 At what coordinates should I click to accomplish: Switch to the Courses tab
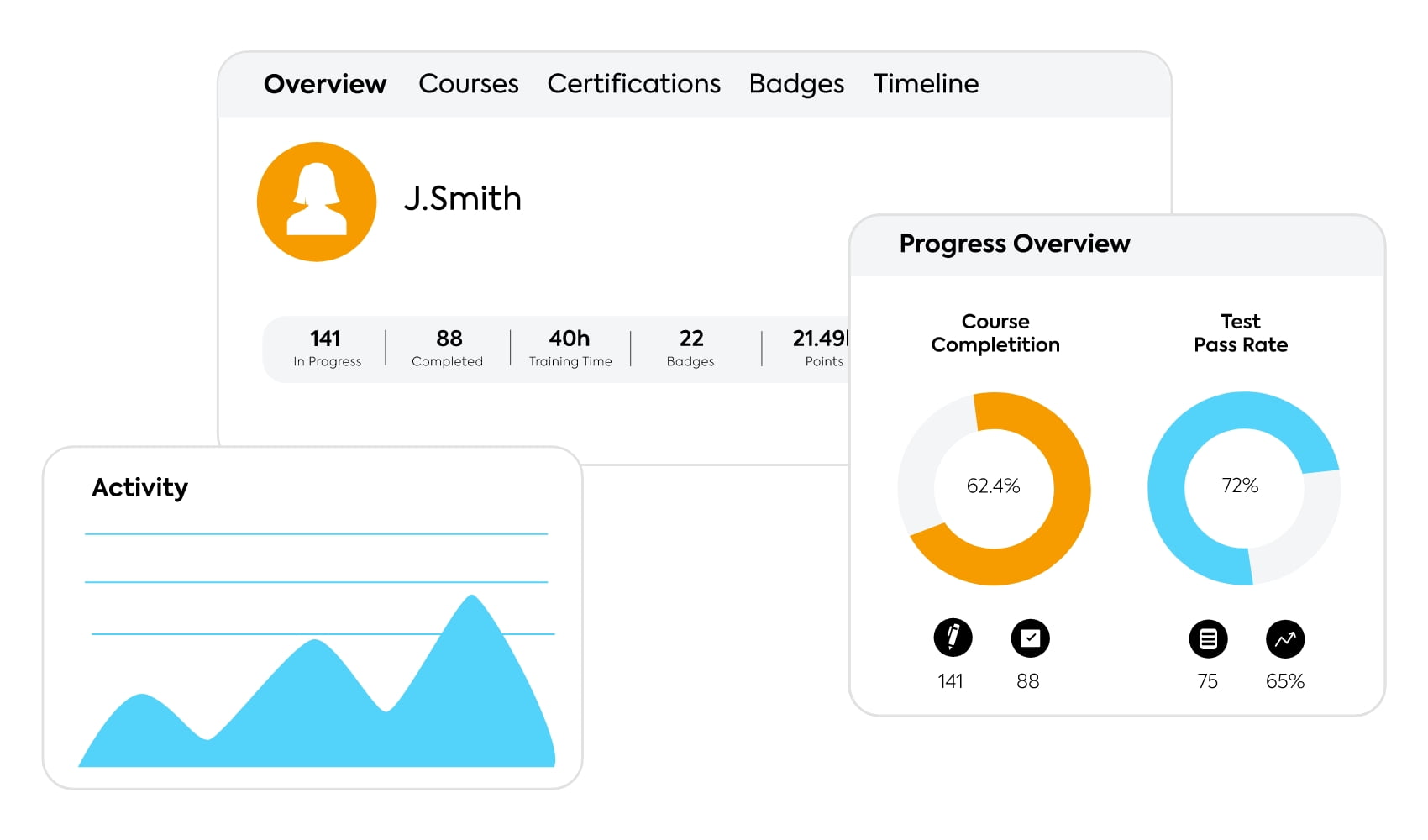pyautogui.click(x=469, y=84)
